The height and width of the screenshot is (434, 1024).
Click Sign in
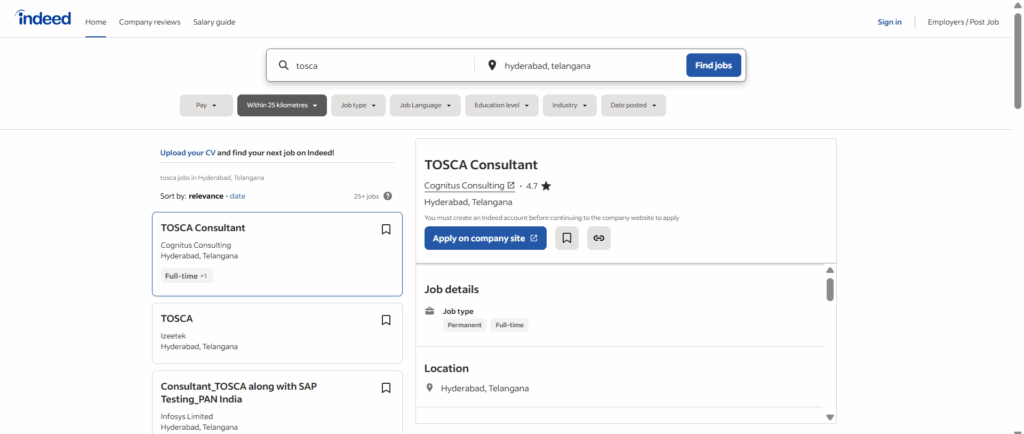(889, 22)
